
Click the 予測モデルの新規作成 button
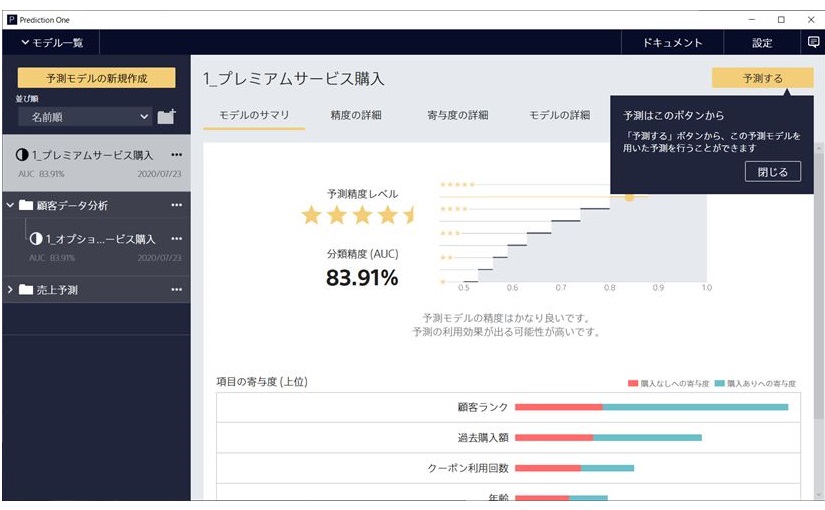pos(97,78)
